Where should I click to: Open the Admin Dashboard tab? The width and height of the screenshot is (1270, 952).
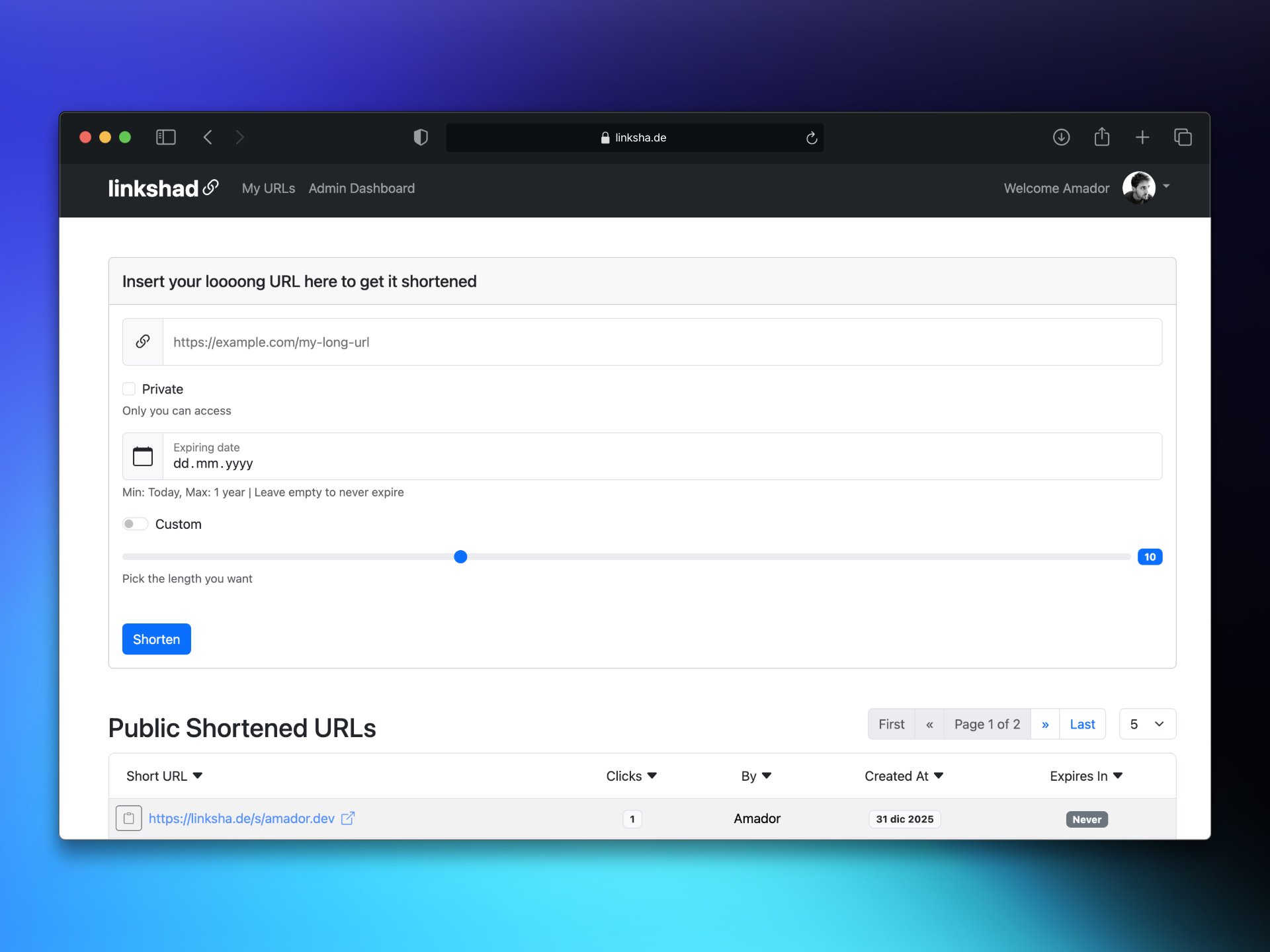pos(361,188)
